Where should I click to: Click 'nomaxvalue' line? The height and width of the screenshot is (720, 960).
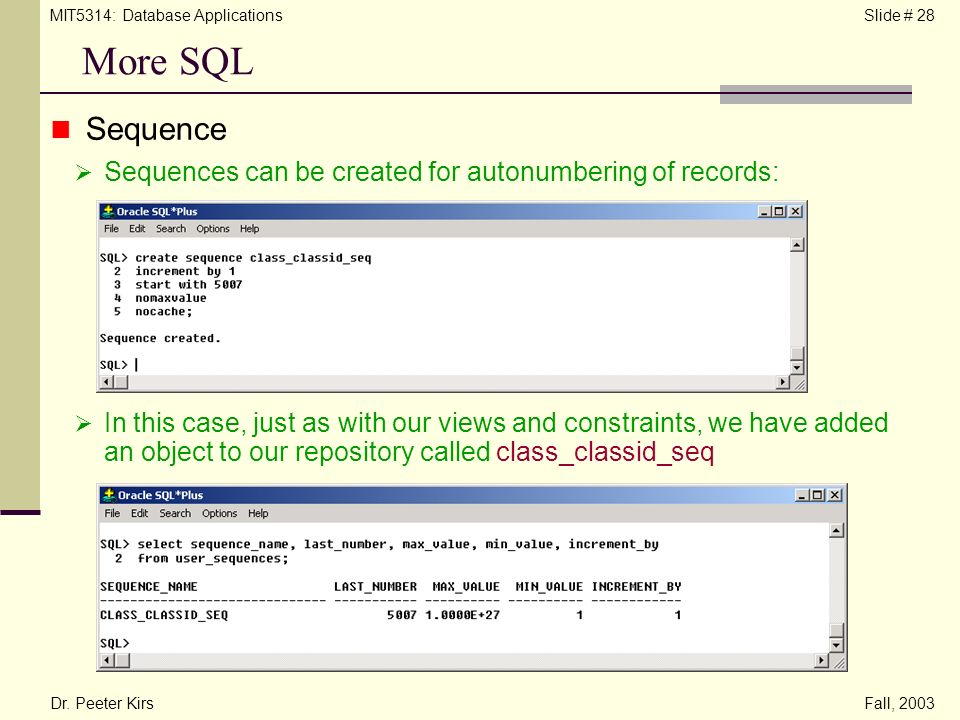pos(171,298)
